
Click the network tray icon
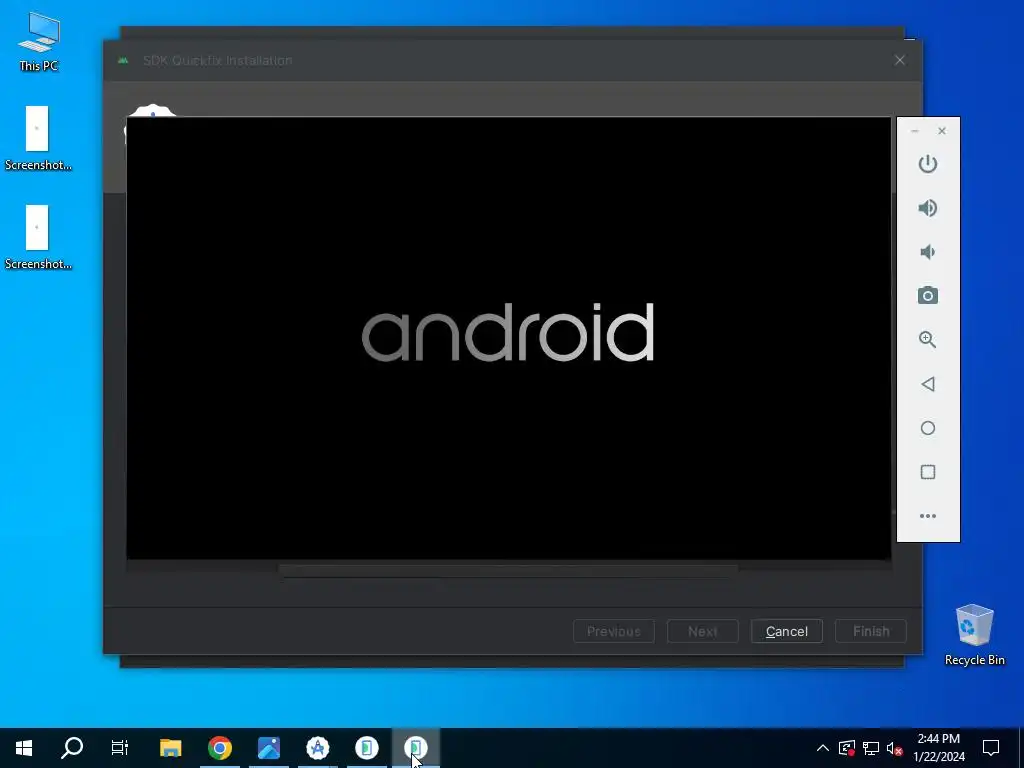click(871, 748)
